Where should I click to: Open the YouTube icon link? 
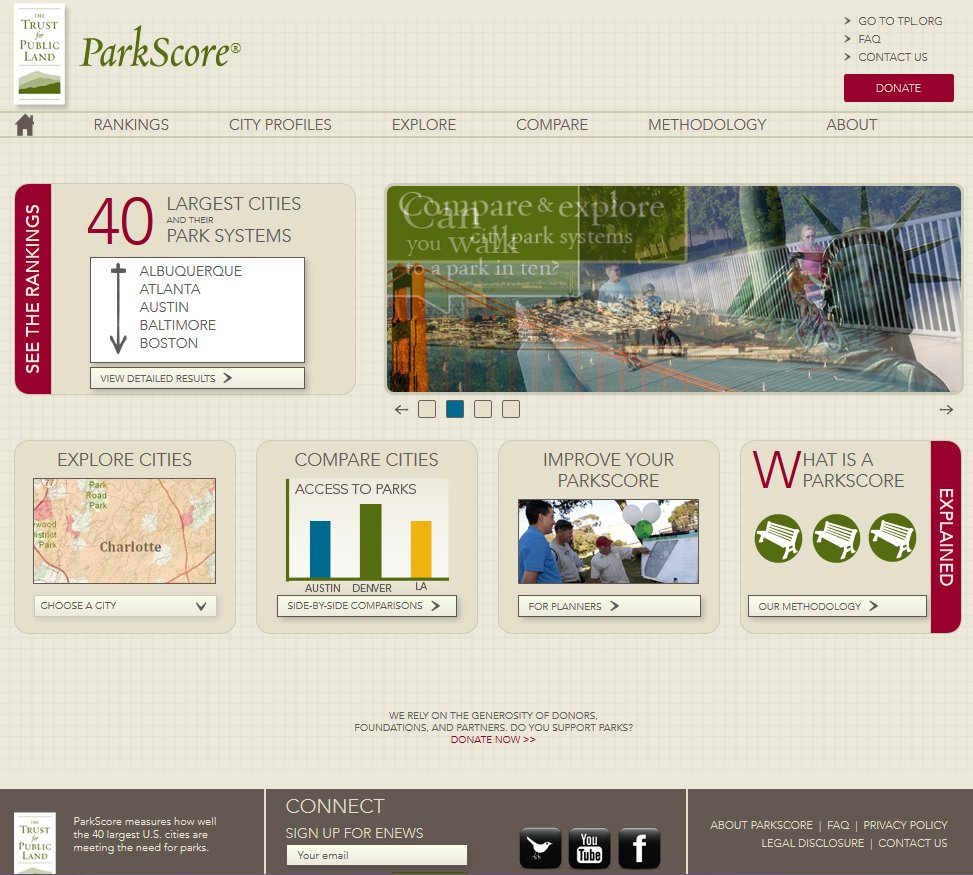point(590,848)
